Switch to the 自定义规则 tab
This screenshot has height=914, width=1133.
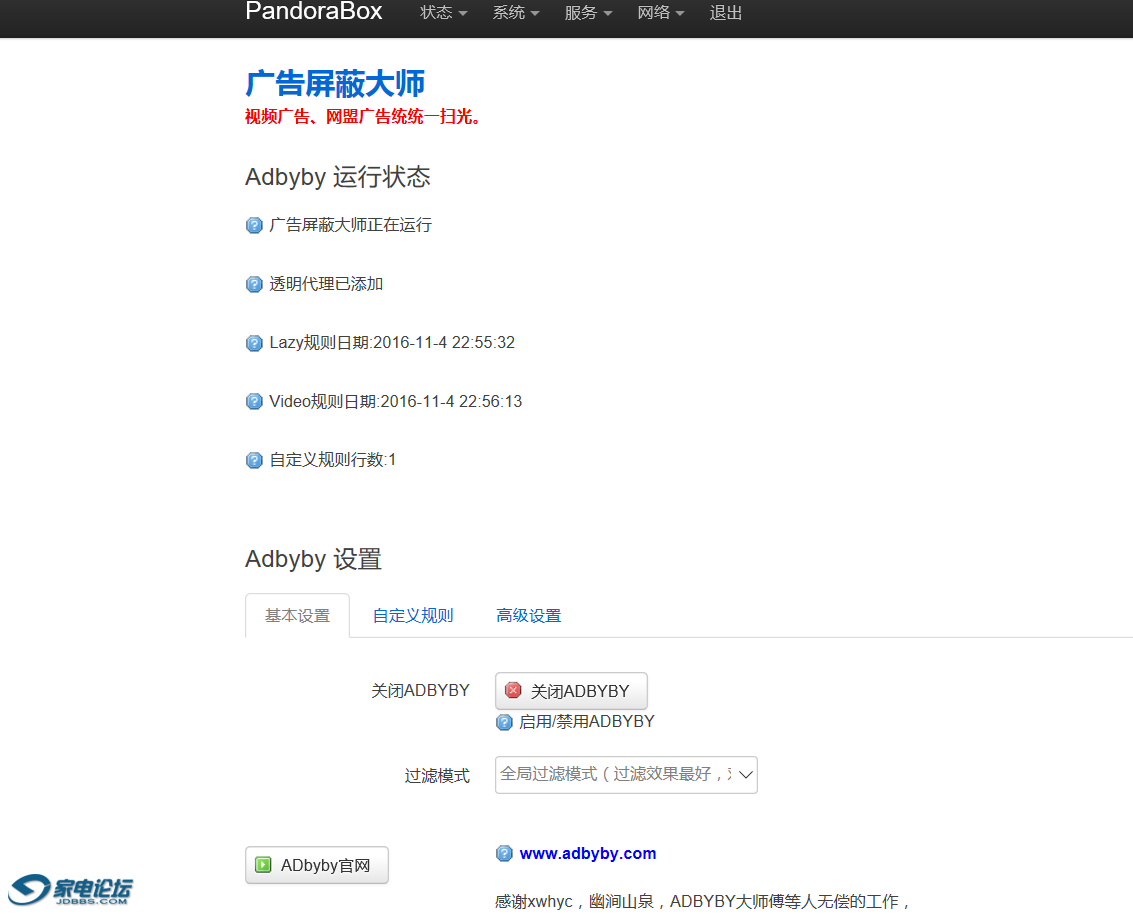[x=413, y=616]
